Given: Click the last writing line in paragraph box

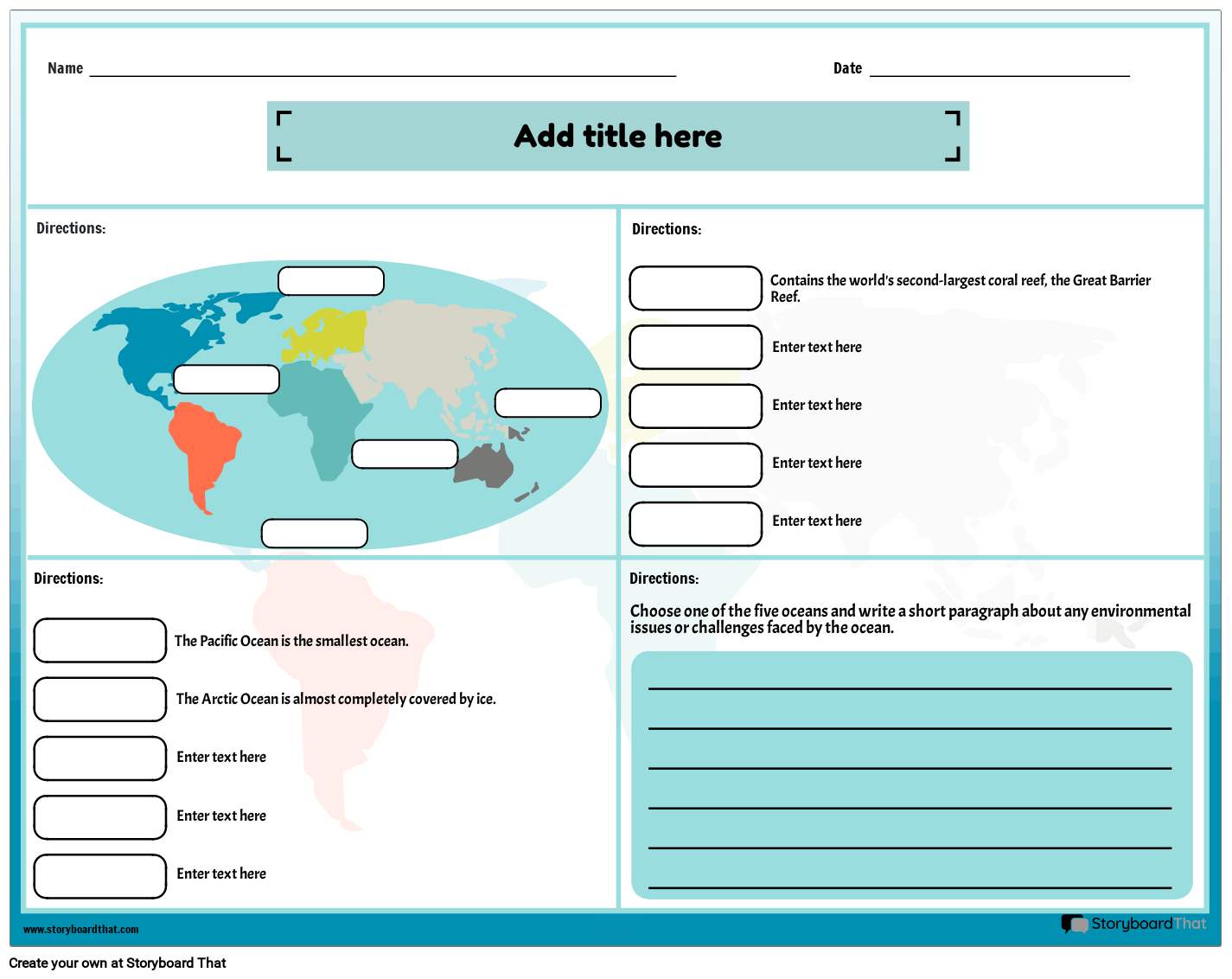Looking at the screenshot, I should pos(910,887).
